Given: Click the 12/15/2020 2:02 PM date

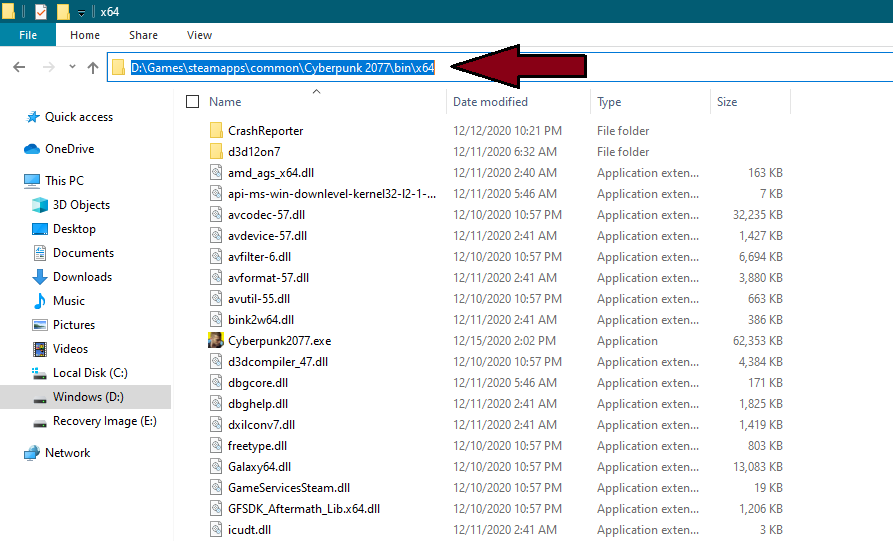Looking at the screenshot, I should (504, 341).
